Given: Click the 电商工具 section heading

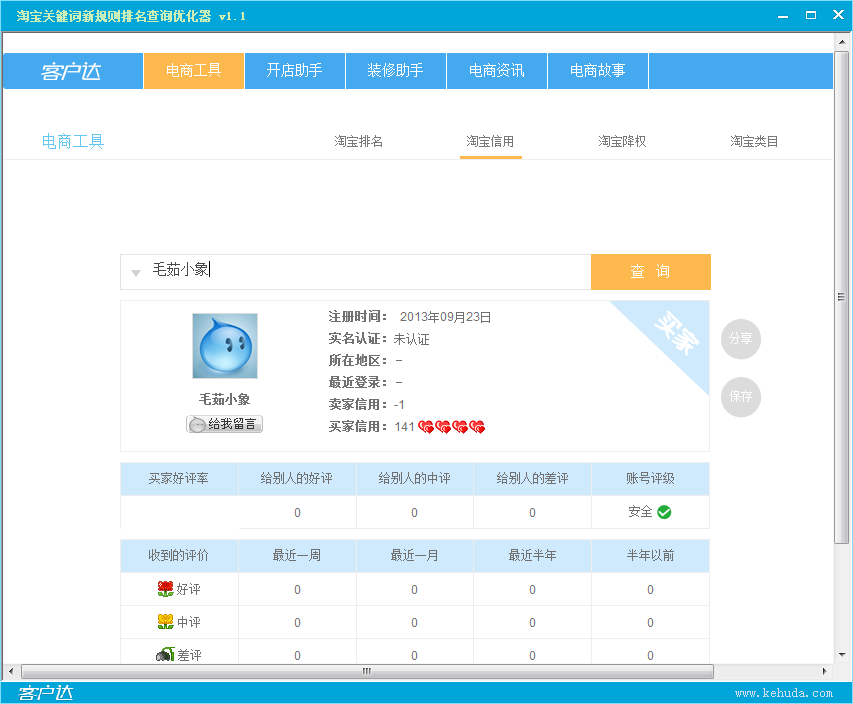Looking at the screenshot, I should click(73, 141).
